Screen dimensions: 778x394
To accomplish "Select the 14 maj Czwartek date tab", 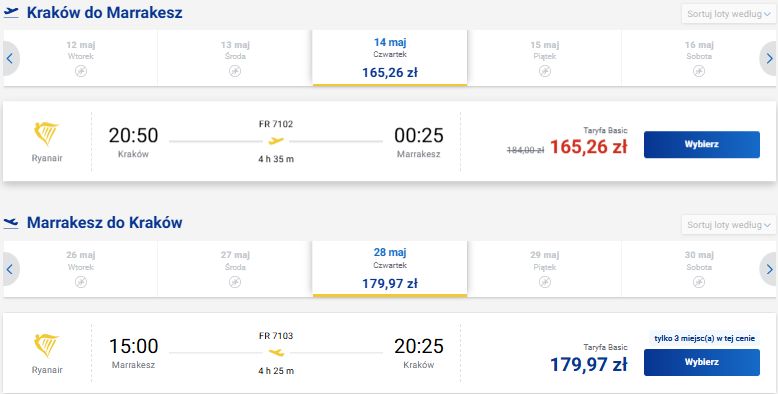I will point(390,58).
